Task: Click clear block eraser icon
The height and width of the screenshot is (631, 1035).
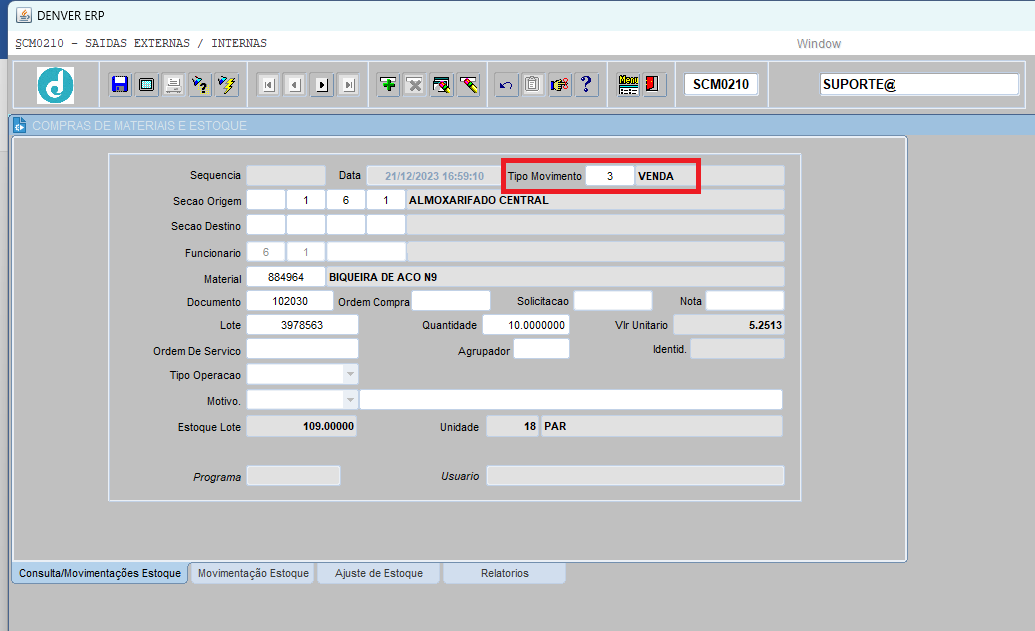Action: 442,84
